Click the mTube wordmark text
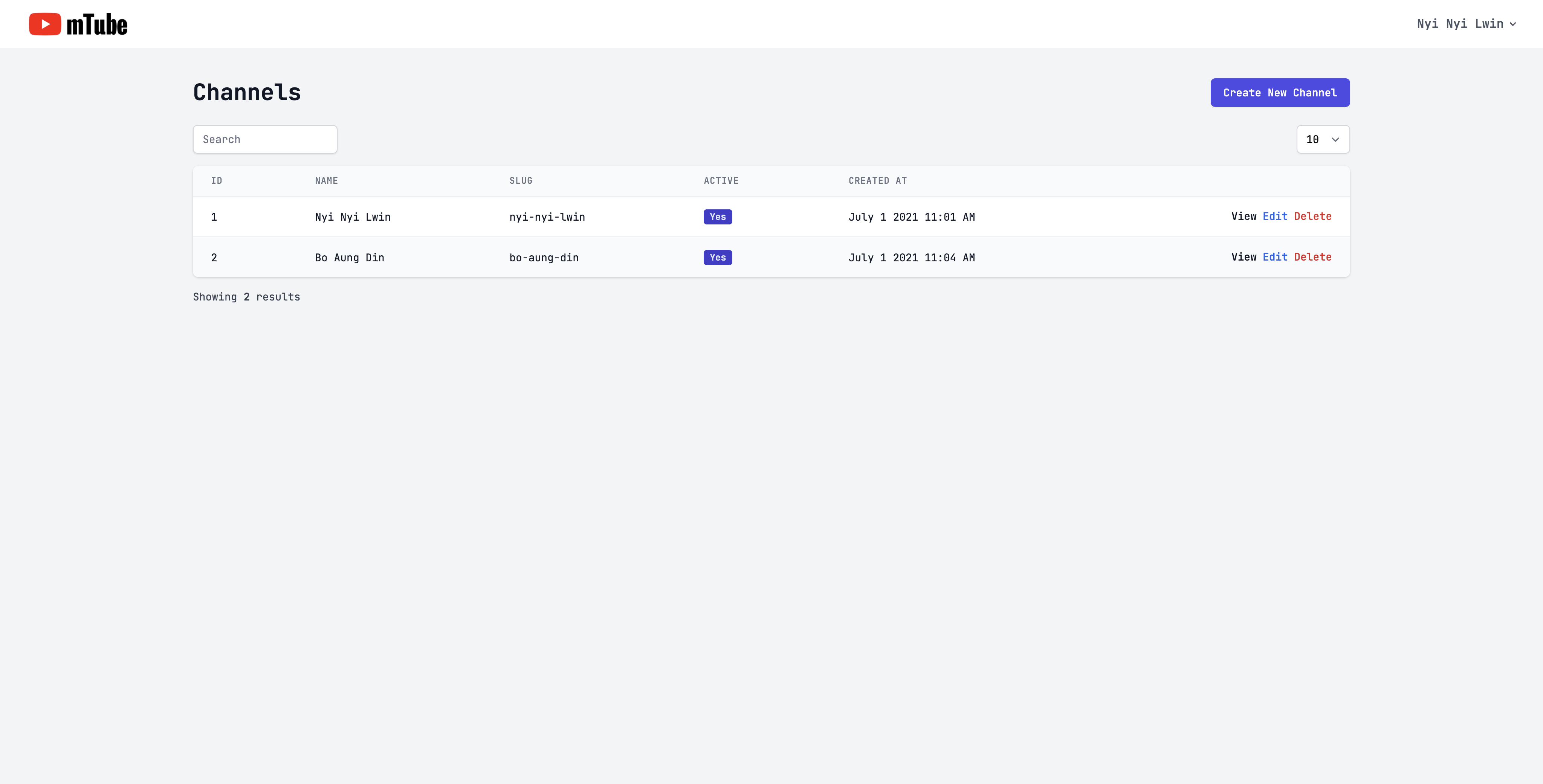This screenshot has width=1543, height=784. (x=97, y=24)
